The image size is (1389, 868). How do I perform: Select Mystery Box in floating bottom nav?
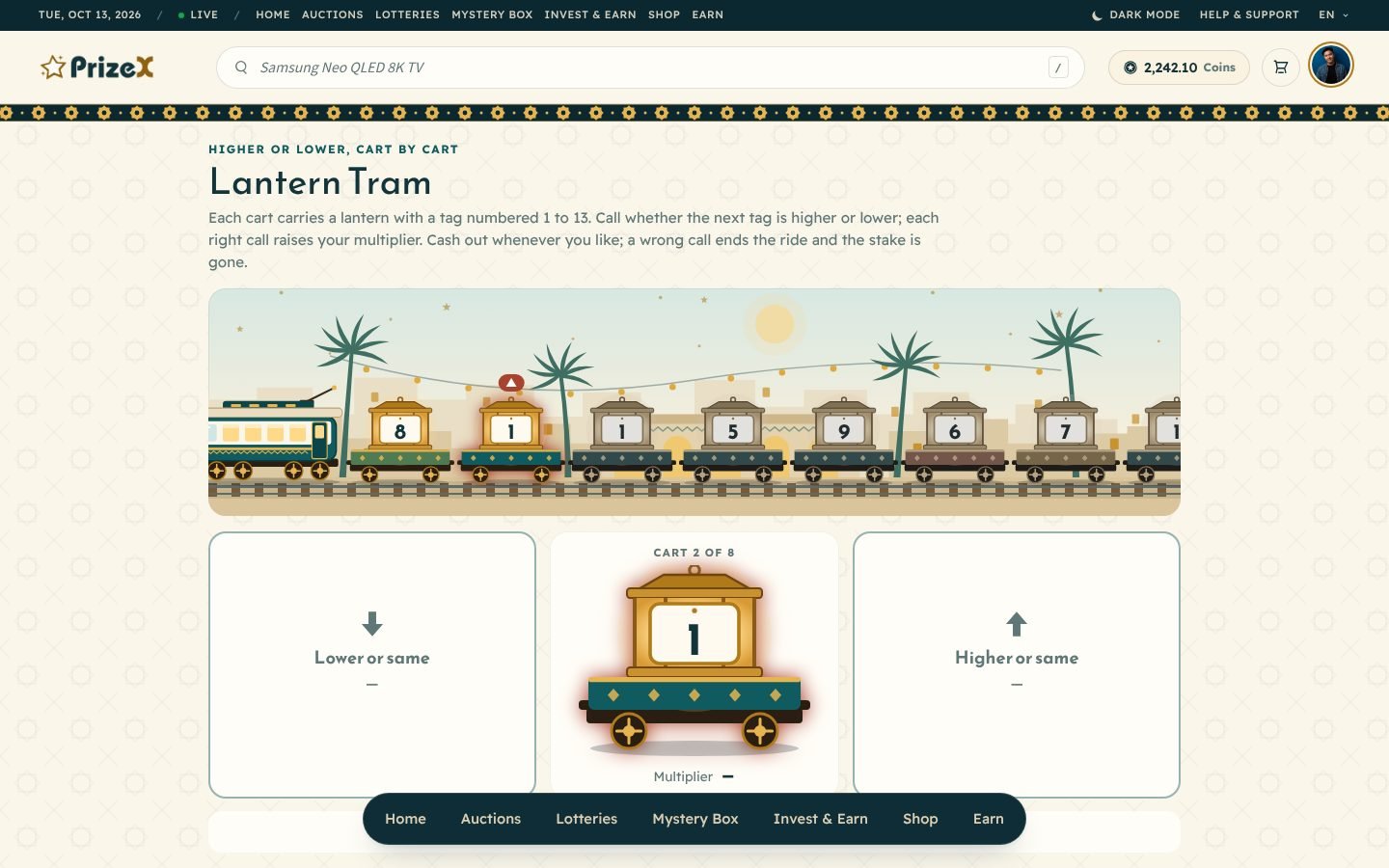pyautogui.click(x=695, y=819)
